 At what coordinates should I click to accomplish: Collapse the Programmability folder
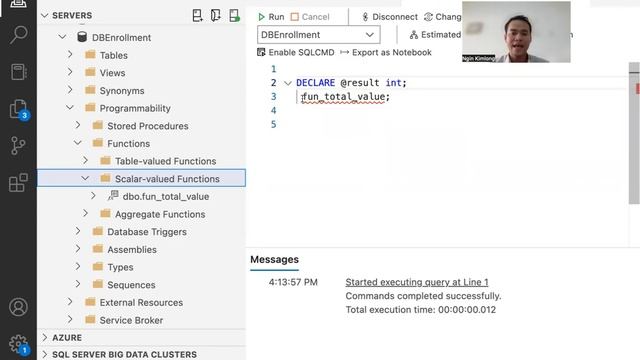(70, 108)
